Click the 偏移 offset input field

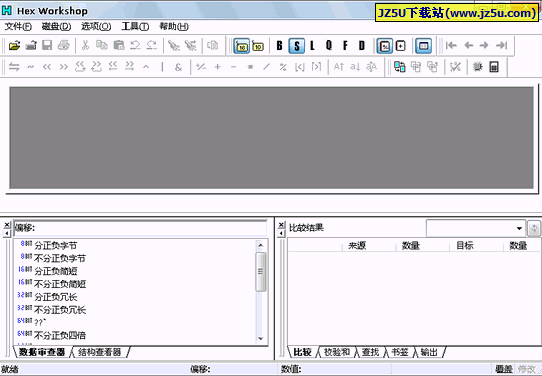coord(140,228)
